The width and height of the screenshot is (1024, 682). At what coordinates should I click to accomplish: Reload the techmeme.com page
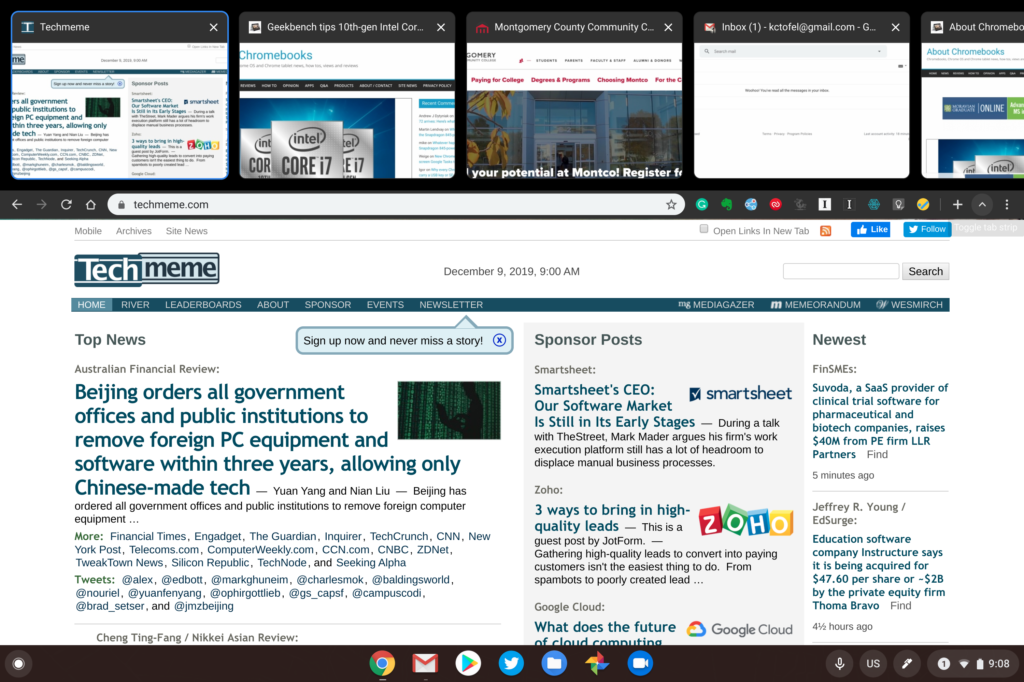[66, 204]
